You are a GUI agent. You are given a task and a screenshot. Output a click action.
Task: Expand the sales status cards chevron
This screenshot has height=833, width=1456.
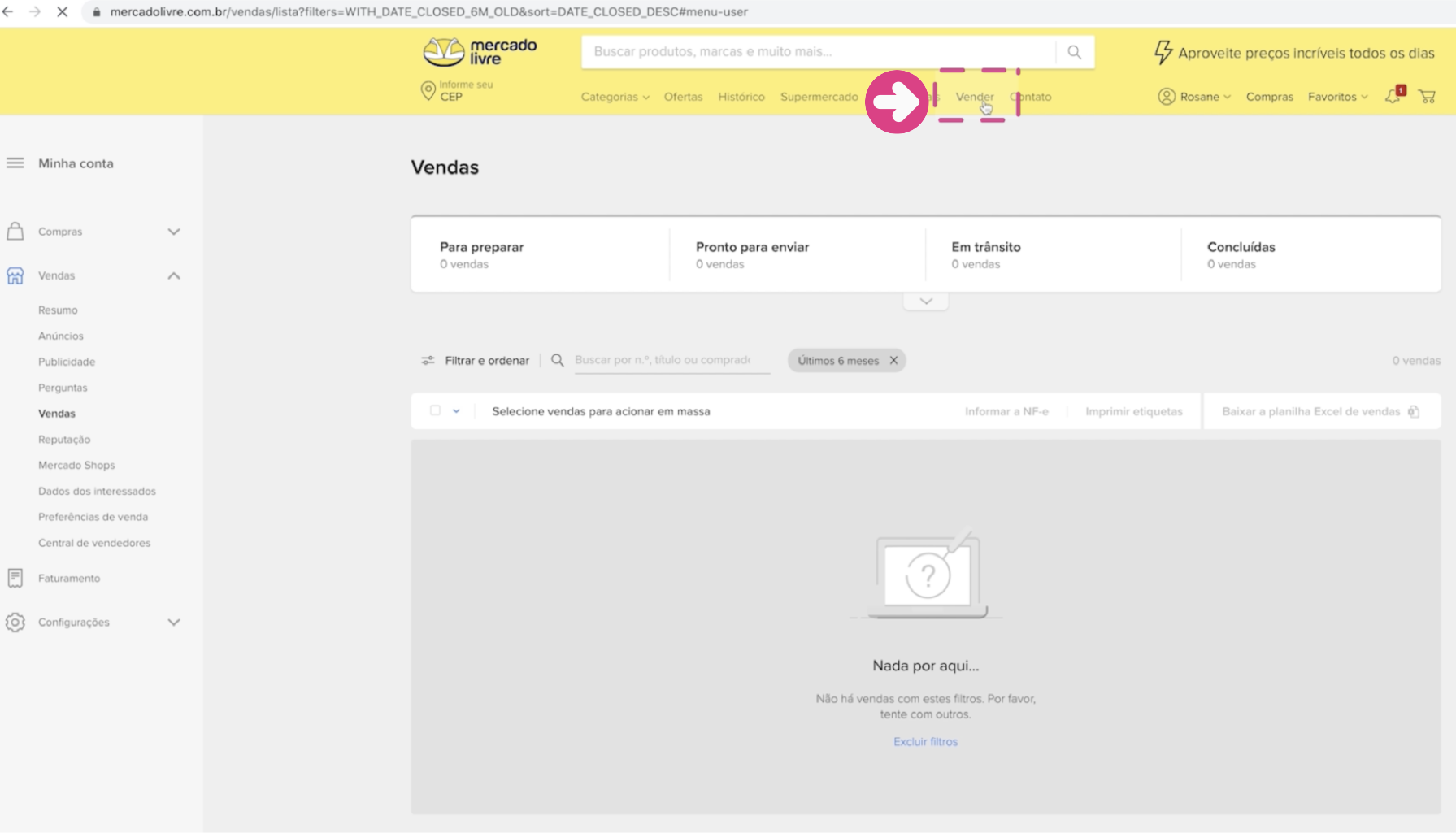[925, 301]
